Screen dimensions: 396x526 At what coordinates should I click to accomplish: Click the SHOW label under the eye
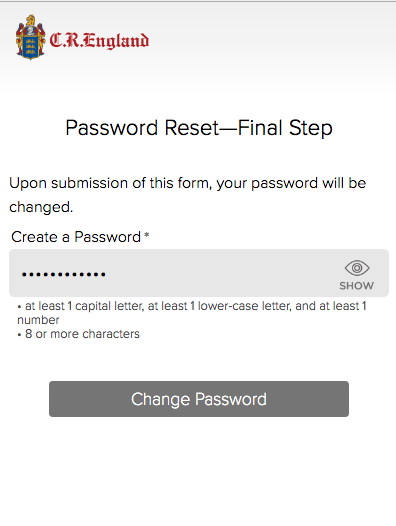356,286
